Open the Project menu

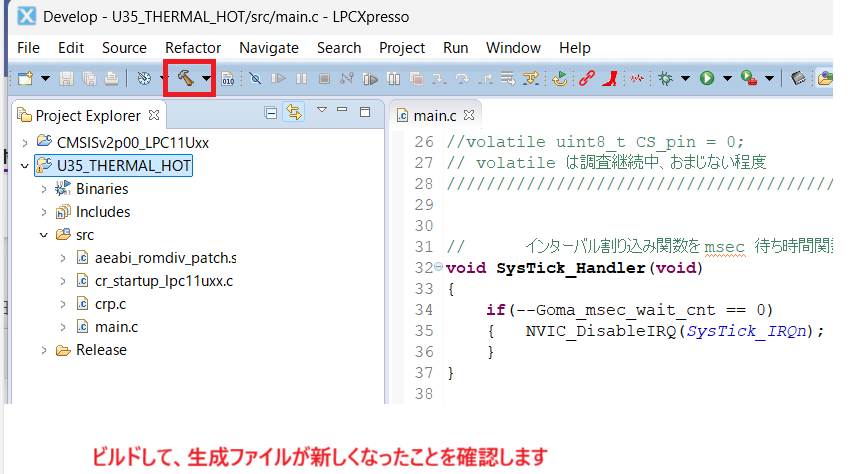(x=402, y=47)
